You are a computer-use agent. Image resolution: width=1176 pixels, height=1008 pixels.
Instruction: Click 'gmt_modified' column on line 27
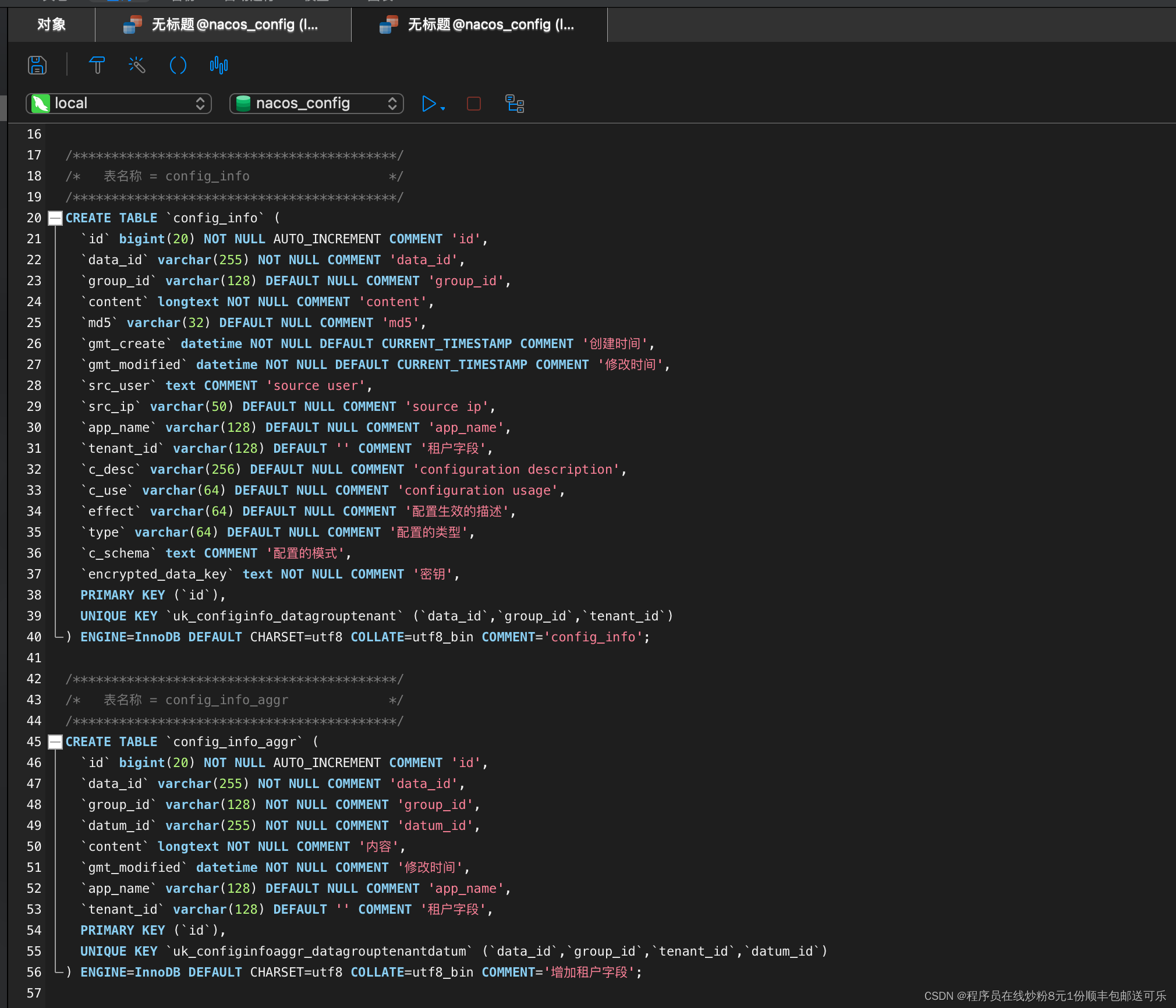coord(134,365)
